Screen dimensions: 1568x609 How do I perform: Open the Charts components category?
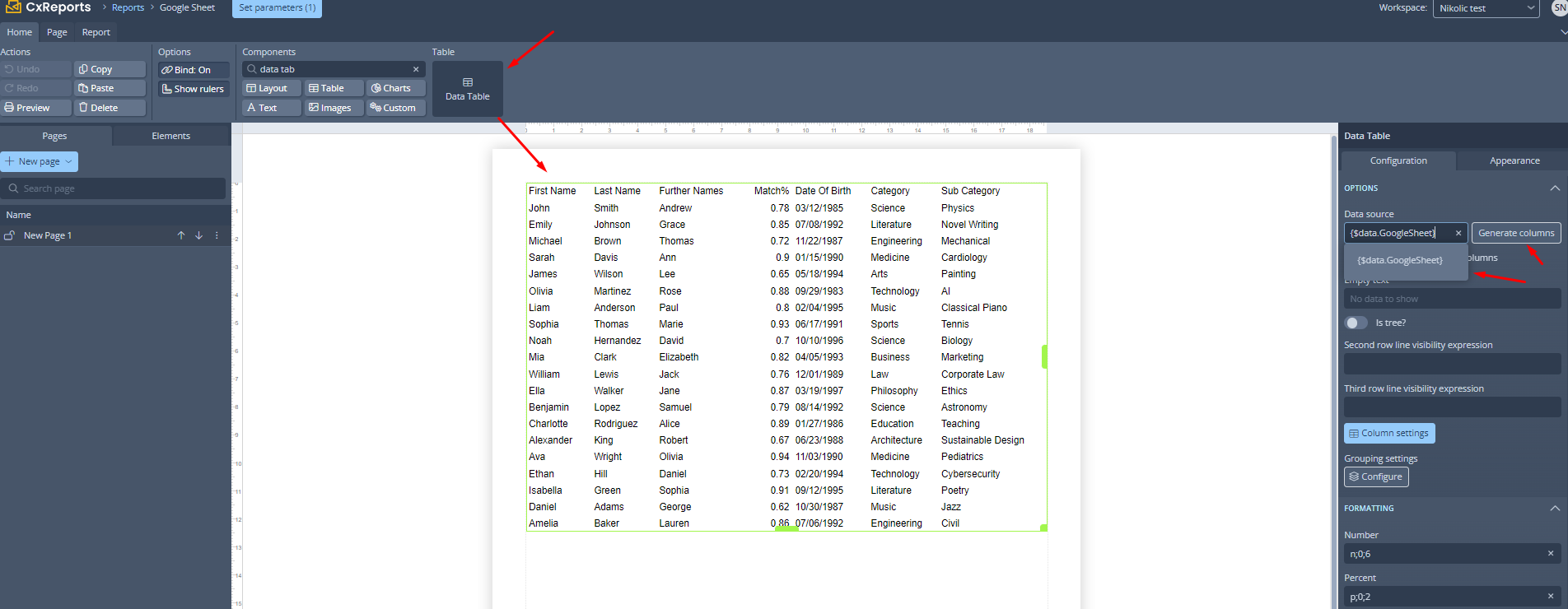396,88
